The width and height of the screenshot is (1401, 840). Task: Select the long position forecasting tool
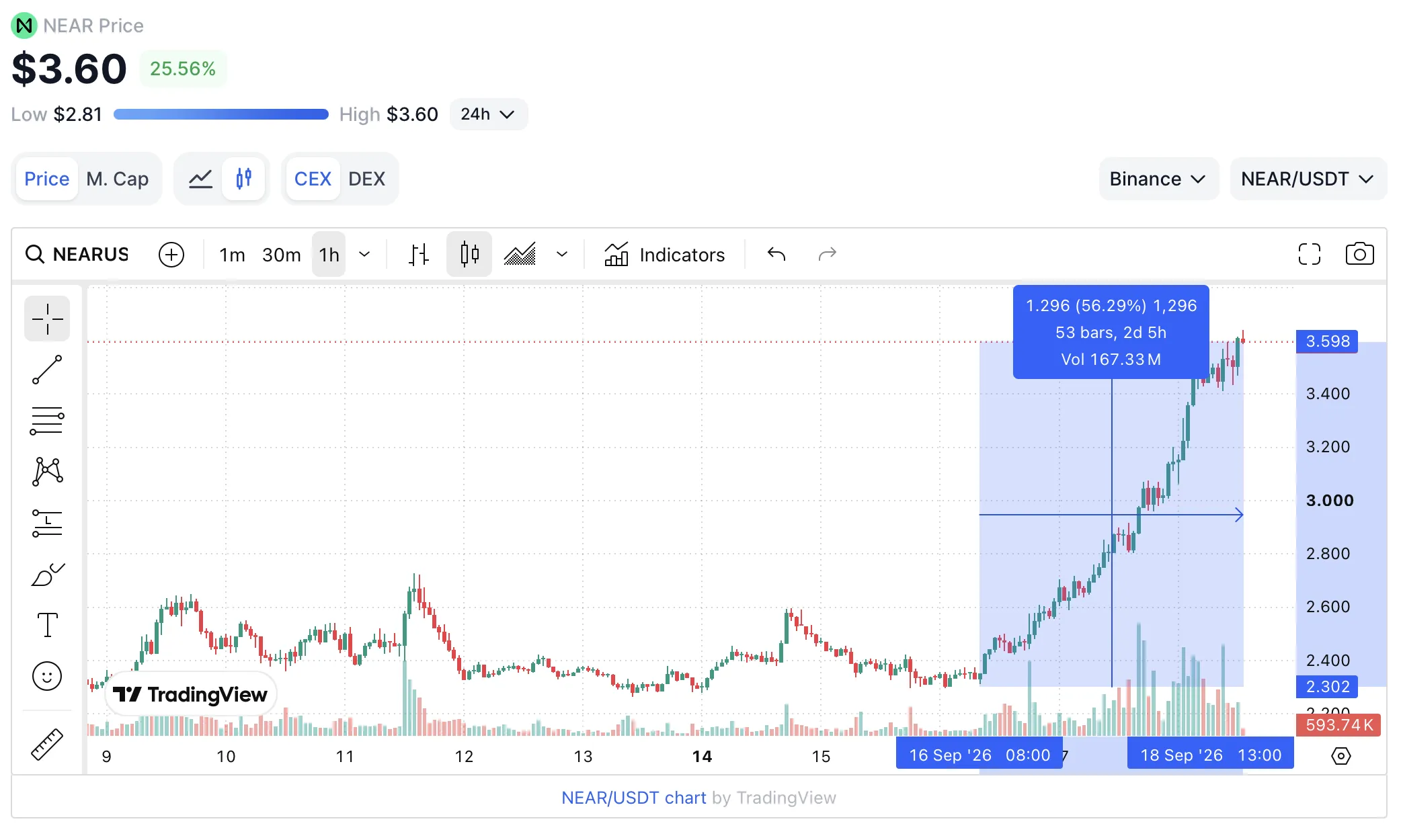[47, 523]
